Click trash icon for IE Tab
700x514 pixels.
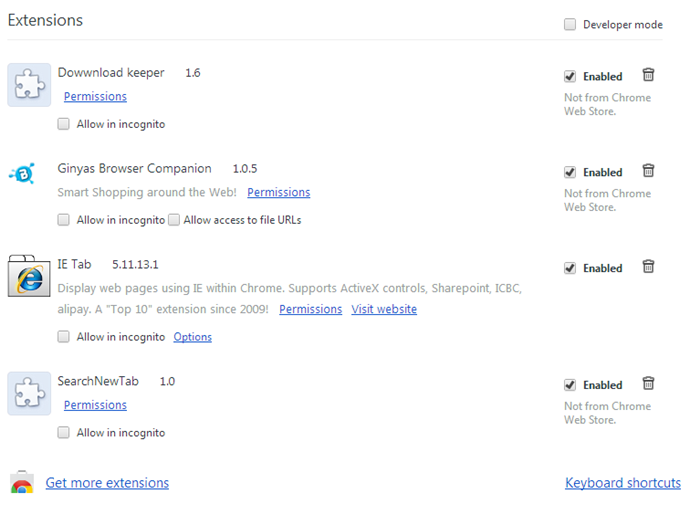coord(648,267)
